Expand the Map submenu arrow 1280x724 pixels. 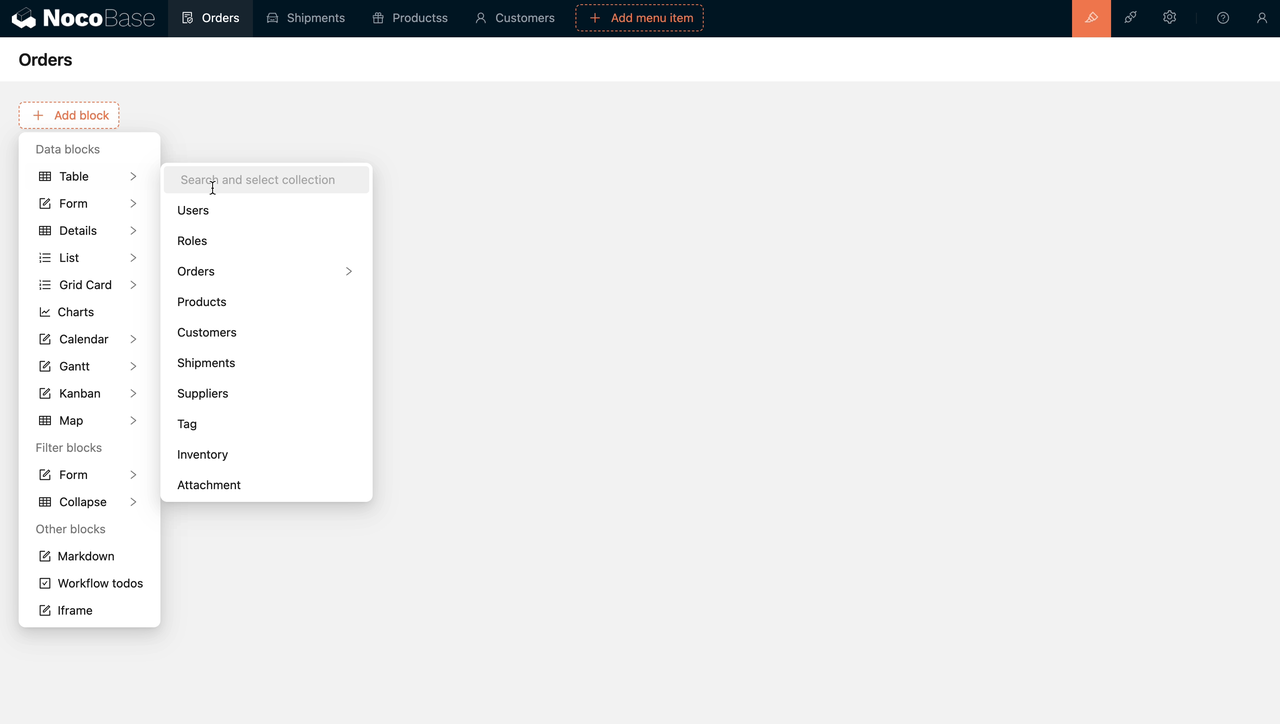133,421
